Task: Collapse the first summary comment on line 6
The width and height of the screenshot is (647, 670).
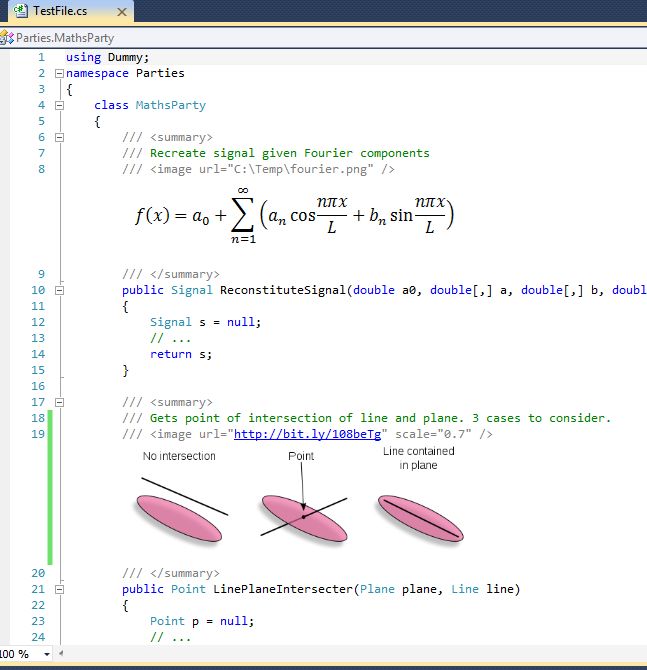Action: click(58, 137)
